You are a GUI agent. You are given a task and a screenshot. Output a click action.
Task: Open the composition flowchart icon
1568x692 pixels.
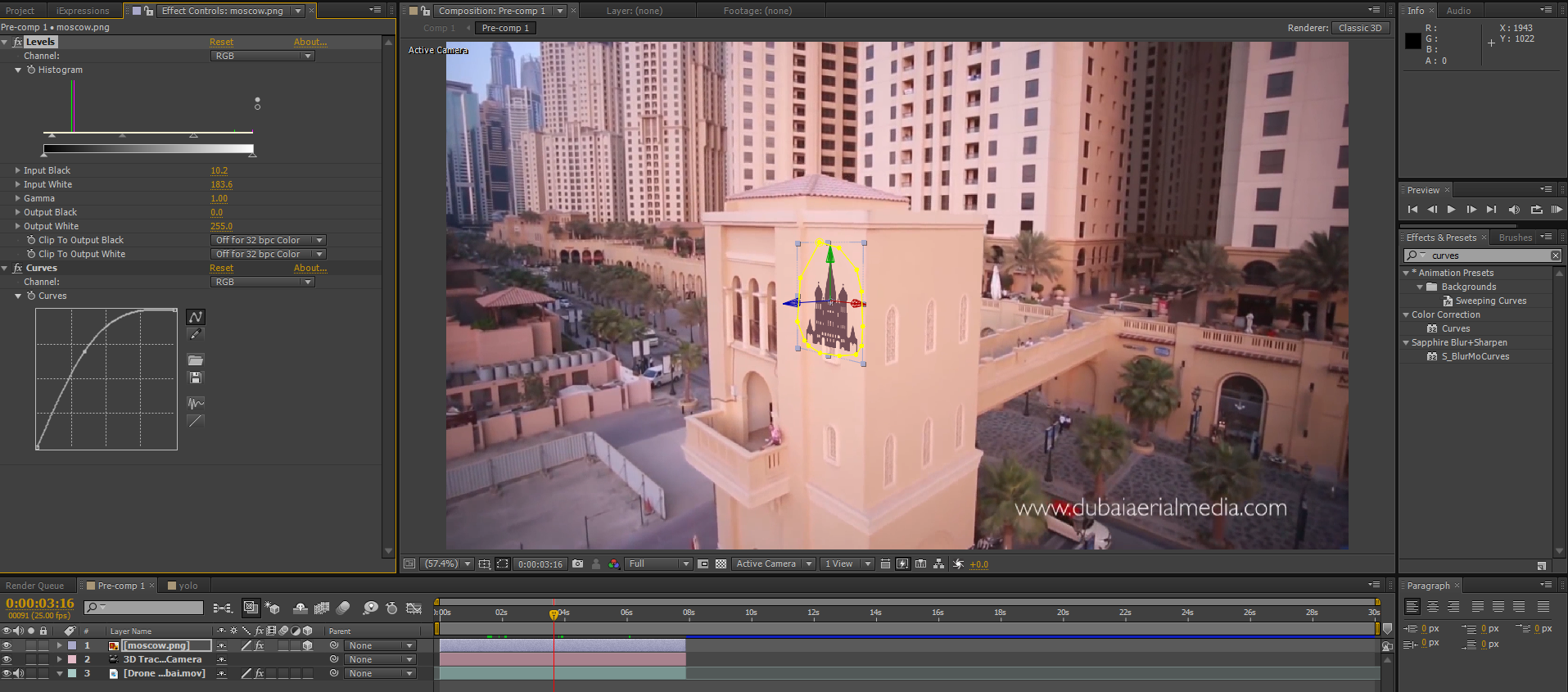tap(938, 563)
